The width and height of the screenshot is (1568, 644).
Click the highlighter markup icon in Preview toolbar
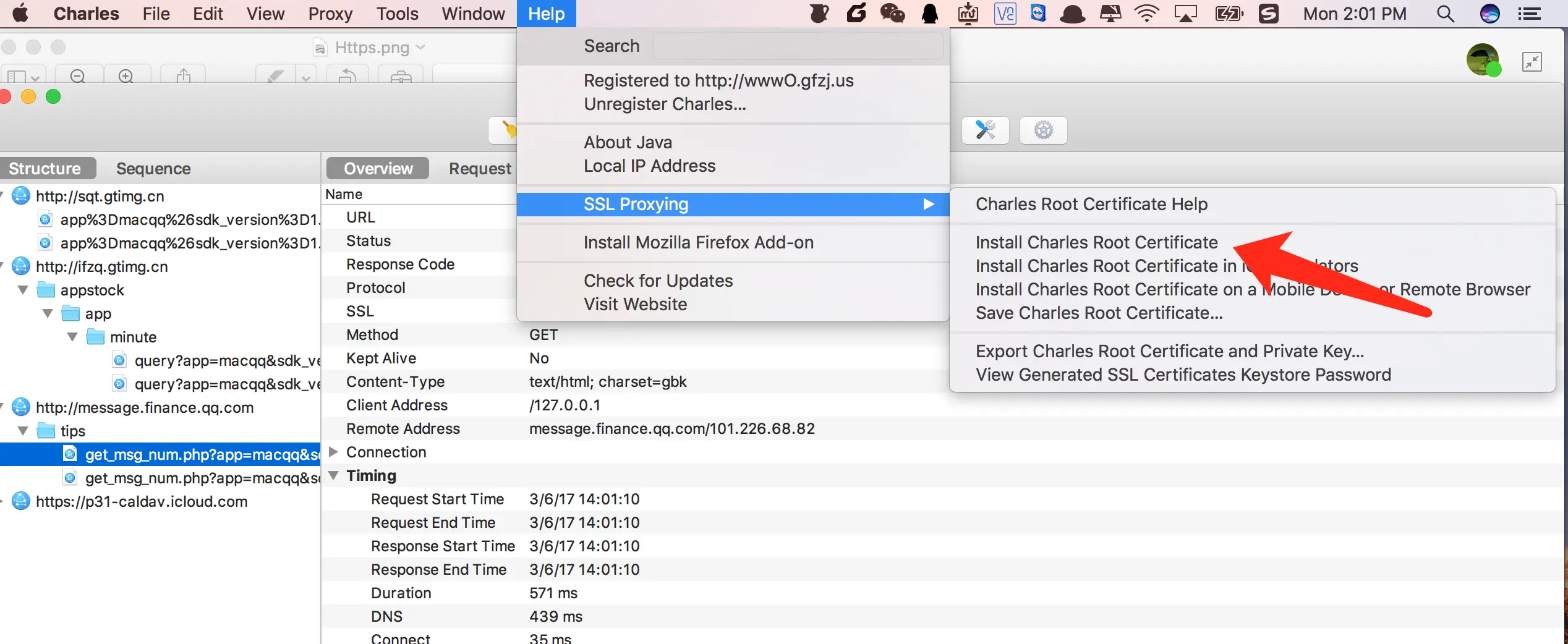276,75
